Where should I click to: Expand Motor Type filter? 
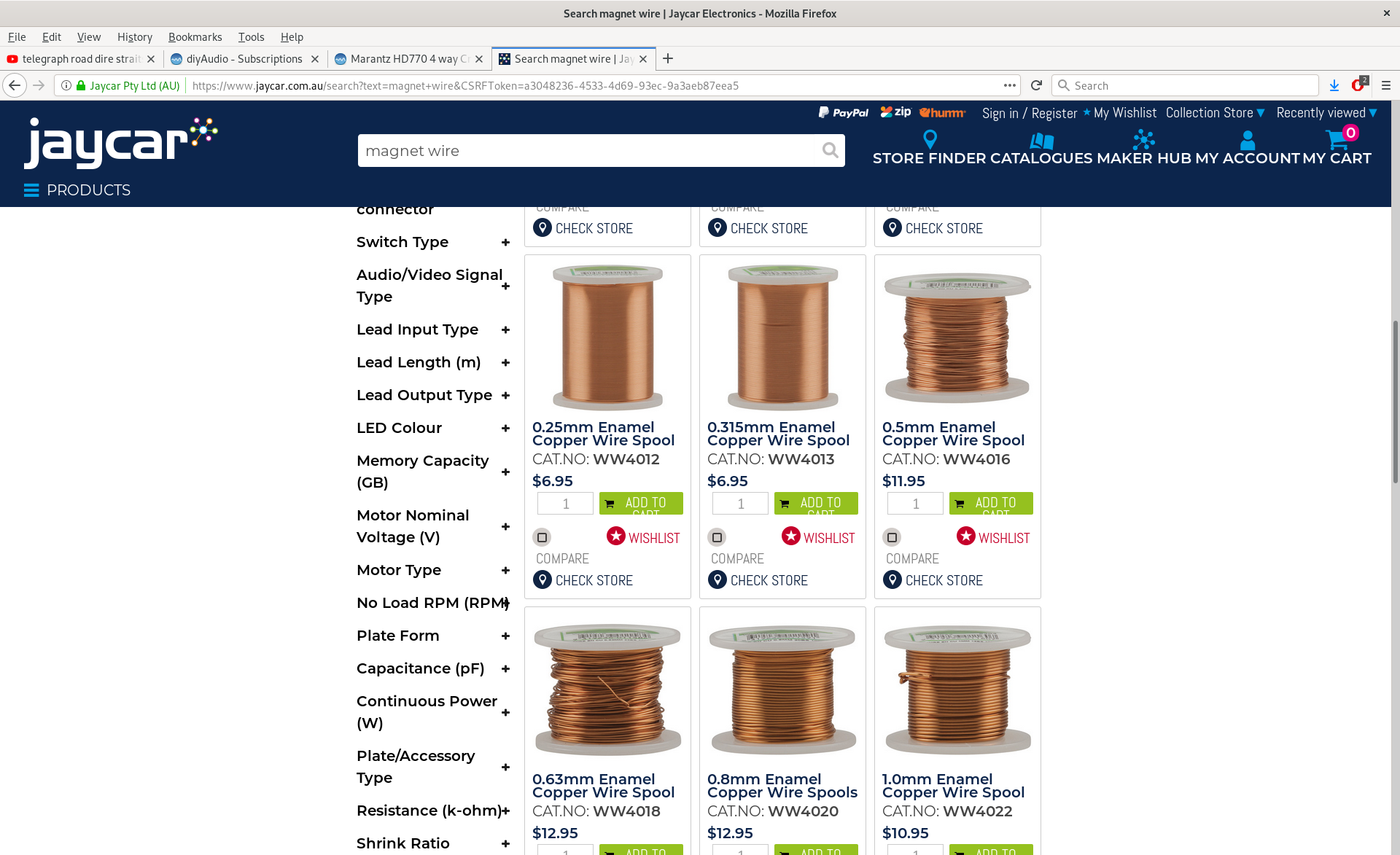[x=505, y=570]
